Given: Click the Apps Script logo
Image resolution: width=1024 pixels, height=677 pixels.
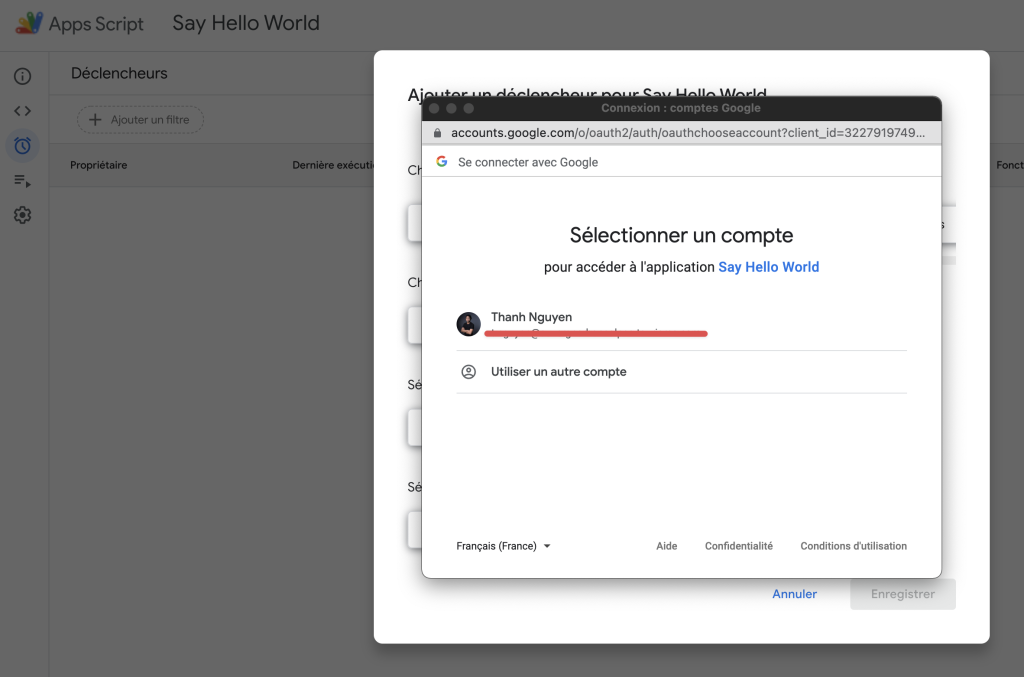Looking at the screenshot, I should [x=29, y=23].
